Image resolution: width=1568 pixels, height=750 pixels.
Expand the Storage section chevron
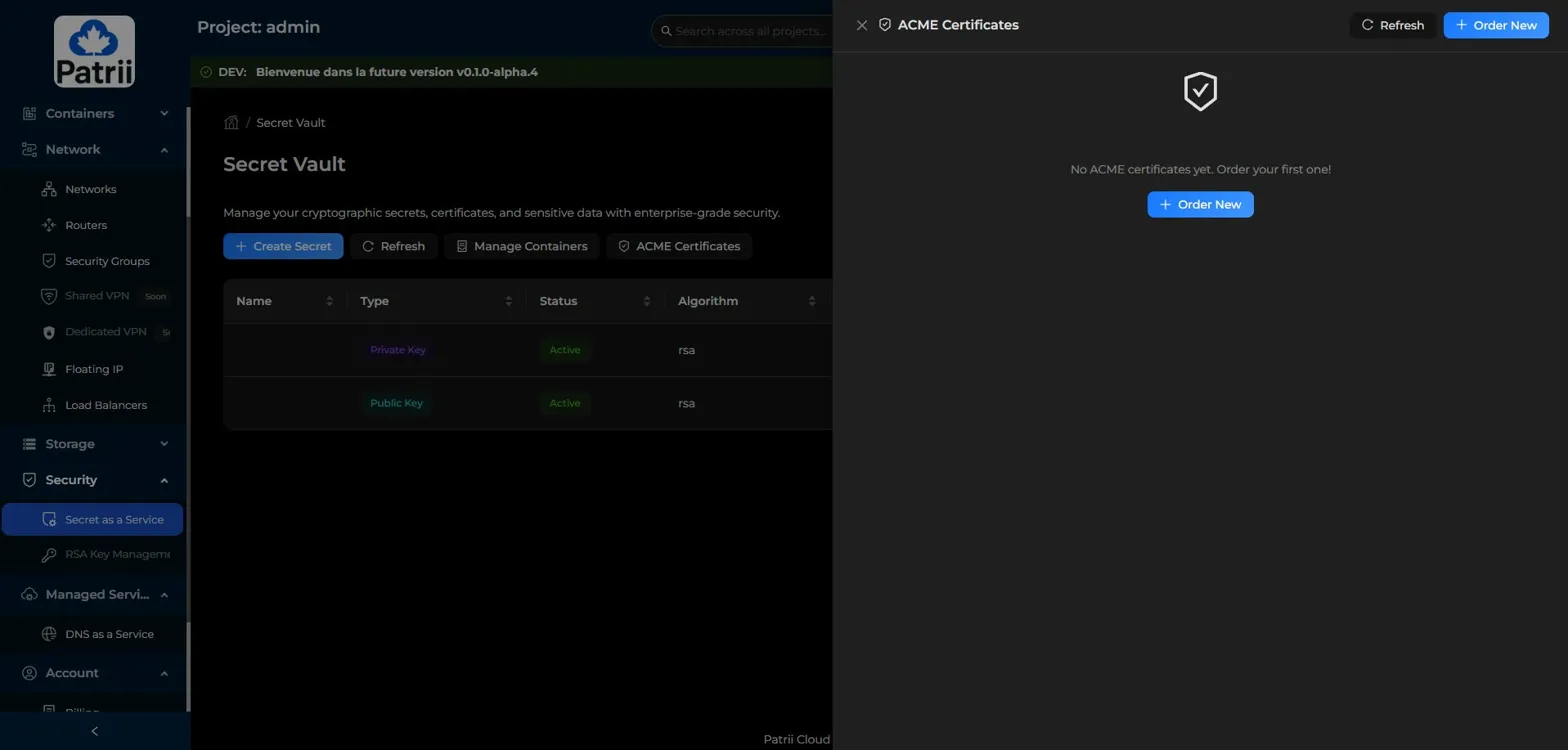[164, 444]
